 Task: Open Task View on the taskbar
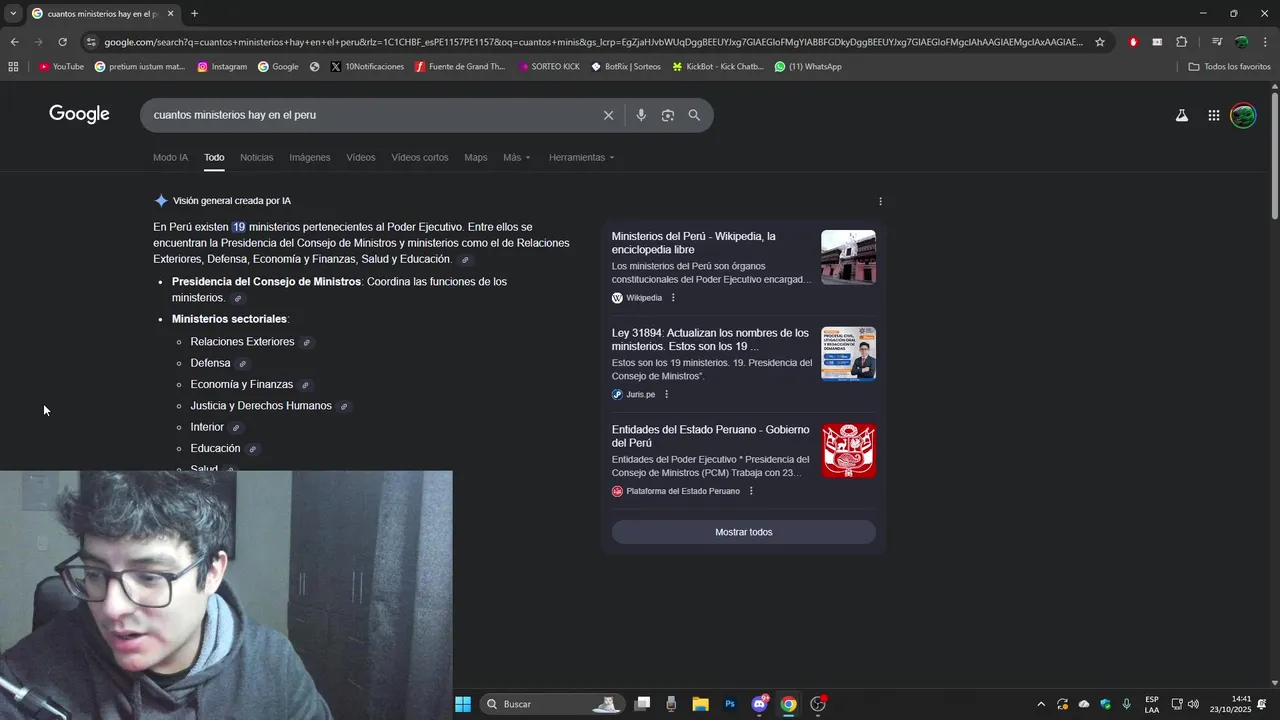click(642, 704)
